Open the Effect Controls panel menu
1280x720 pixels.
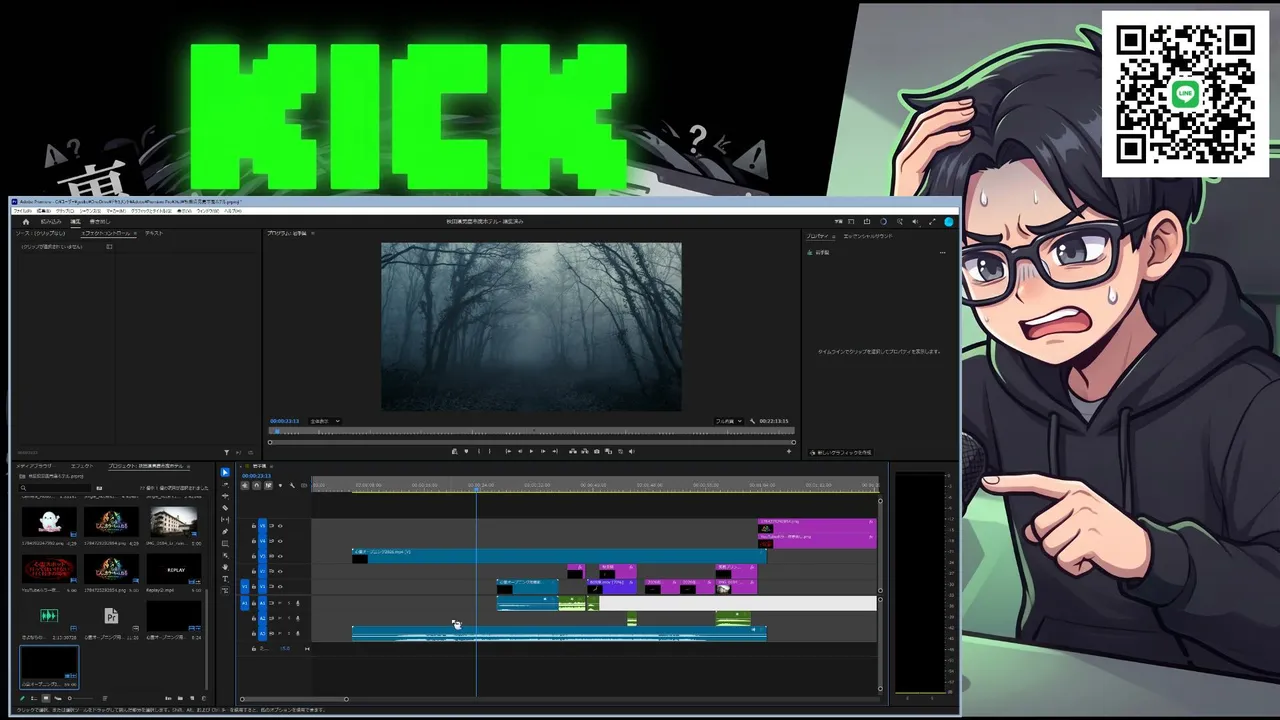[x=137, y=233]
